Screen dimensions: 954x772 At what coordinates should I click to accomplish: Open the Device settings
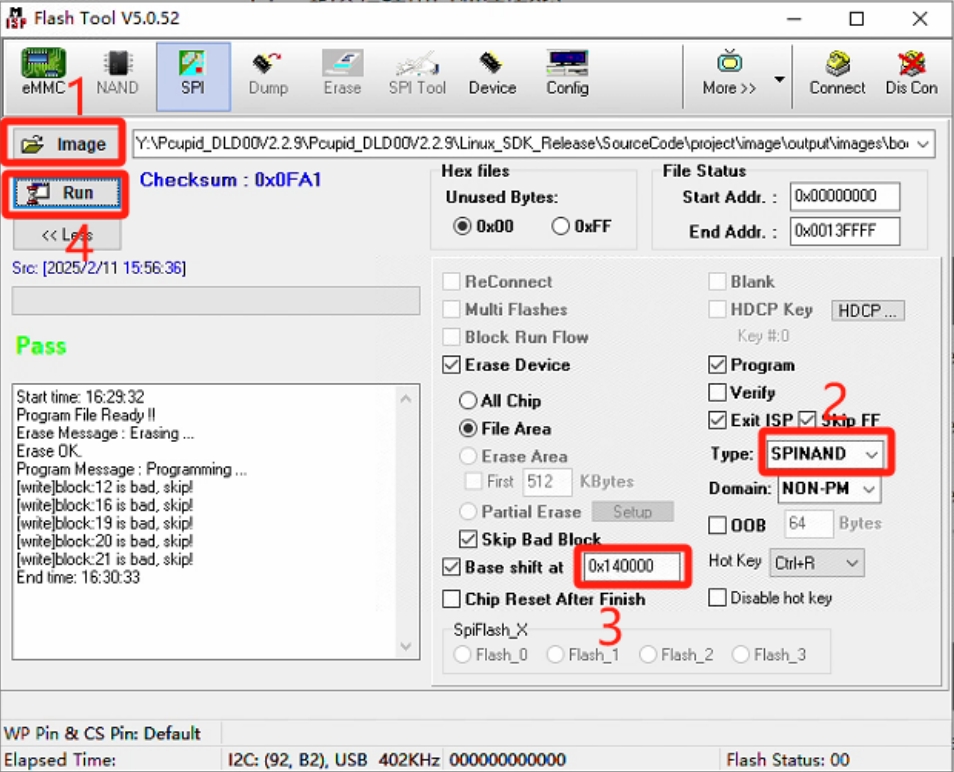[492, 74]
